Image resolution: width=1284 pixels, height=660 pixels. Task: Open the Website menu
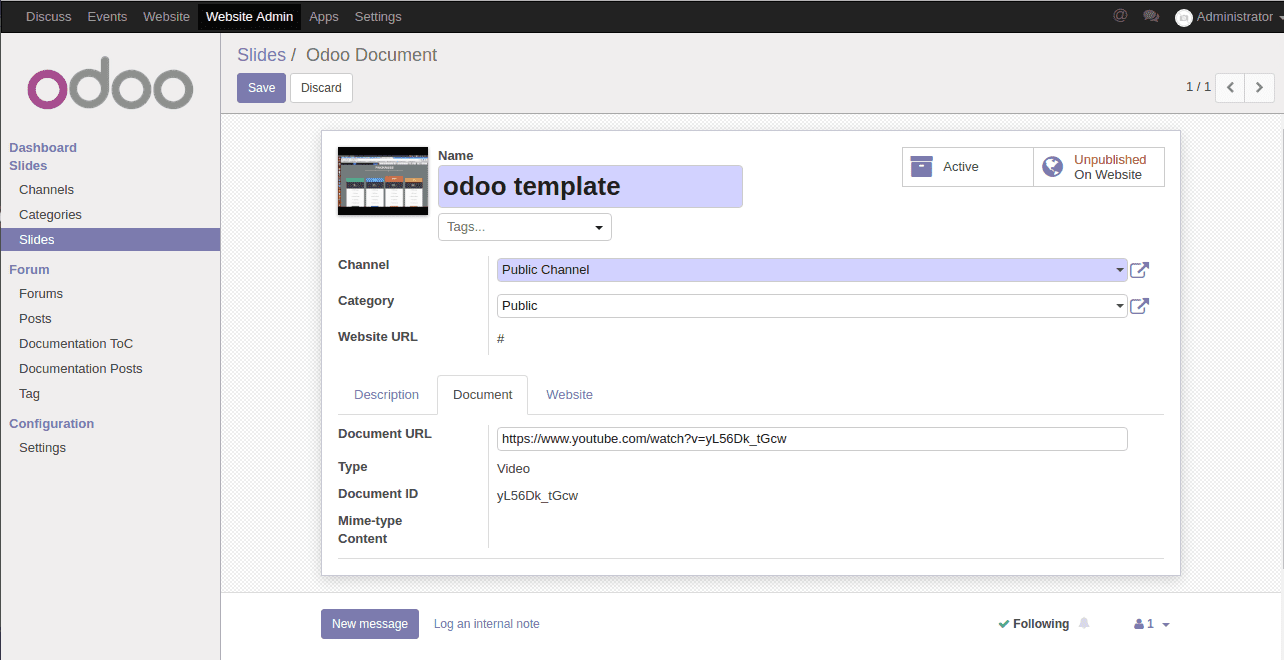coord(166,16)
